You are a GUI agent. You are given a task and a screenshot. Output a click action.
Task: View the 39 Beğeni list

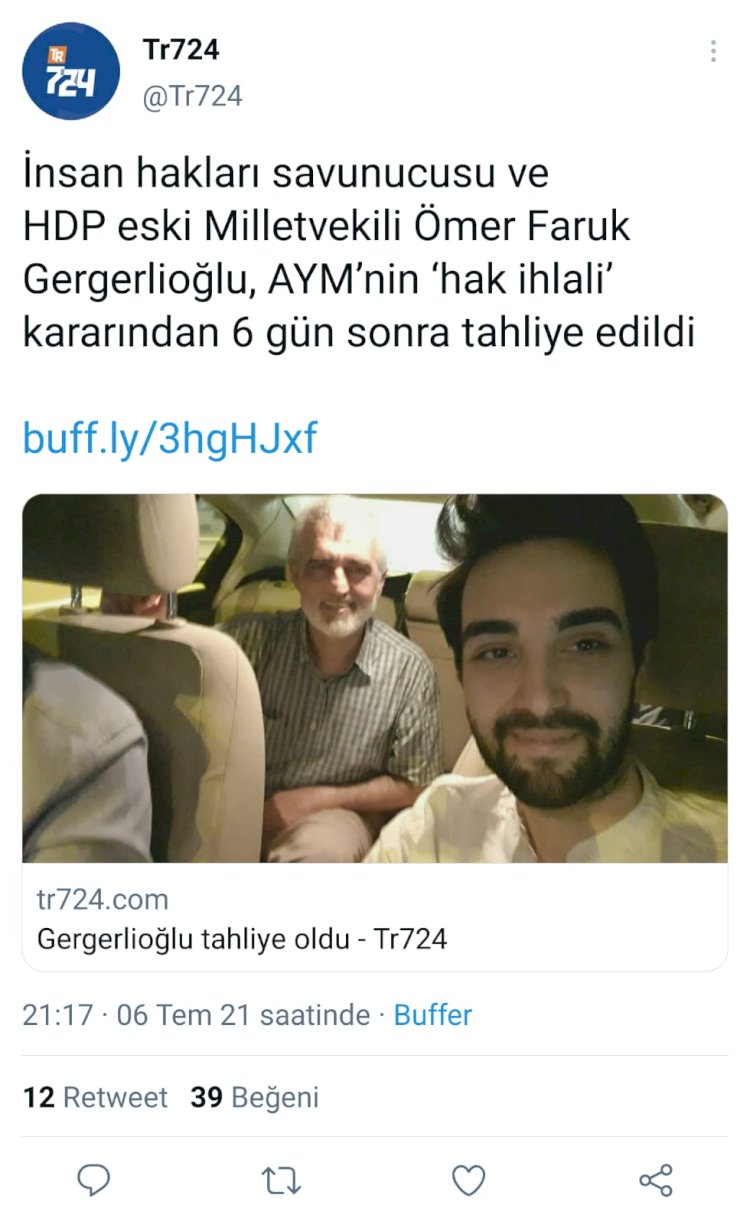pos(255,1097)
